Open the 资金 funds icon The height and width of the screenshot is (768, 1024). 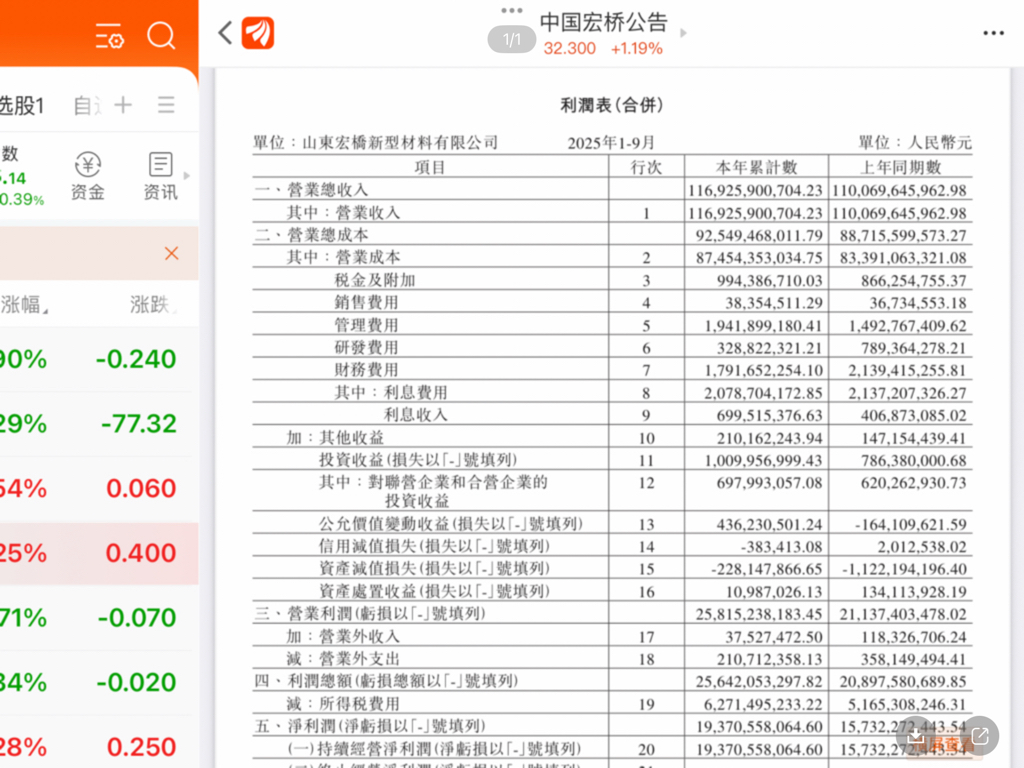point(88,176)
